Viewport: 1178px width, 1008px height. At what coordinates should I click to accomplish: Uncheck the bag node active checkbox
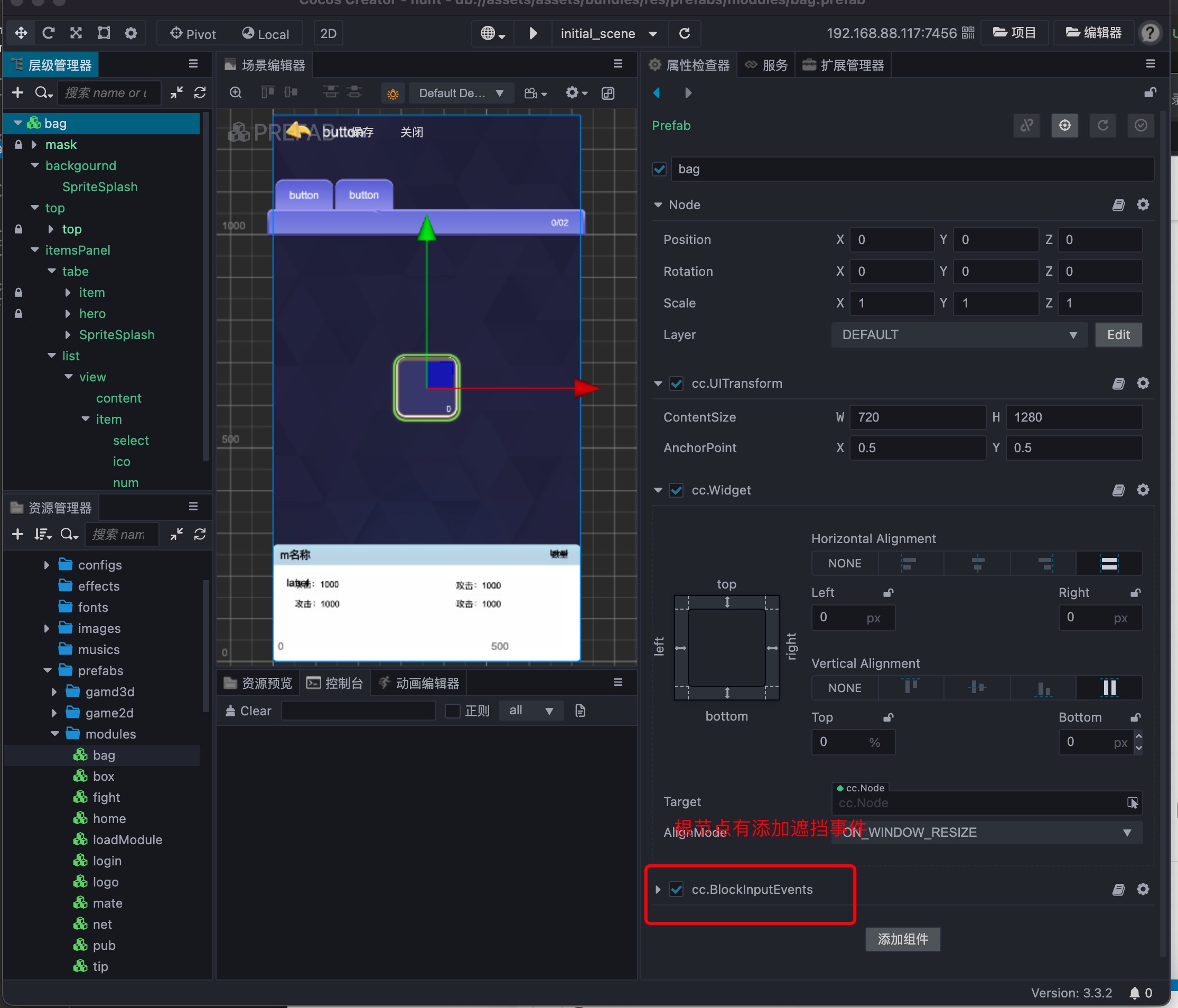[659, 169]
